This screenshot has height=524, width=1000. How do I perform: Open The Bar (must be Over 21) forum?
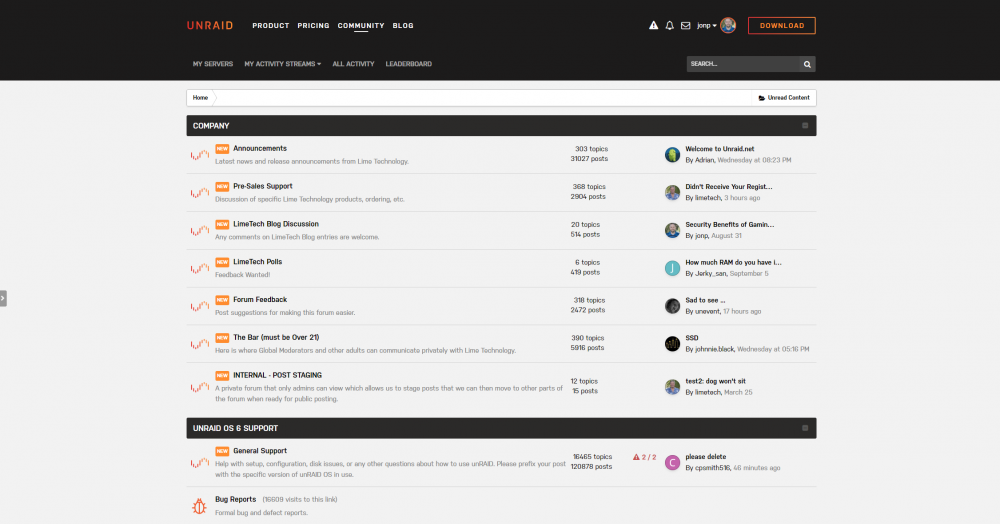[276, 337]
